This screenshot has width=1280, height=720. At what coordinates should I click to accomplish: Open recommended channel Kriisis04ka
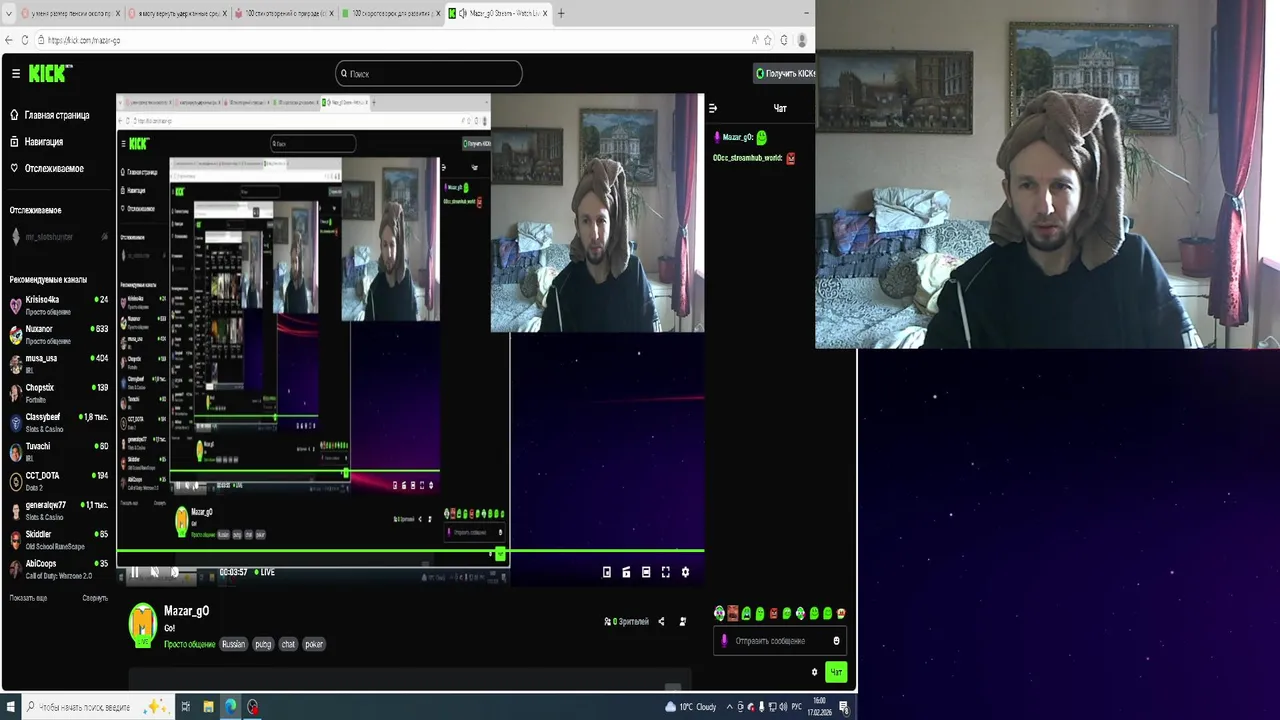tap(60, 305)
